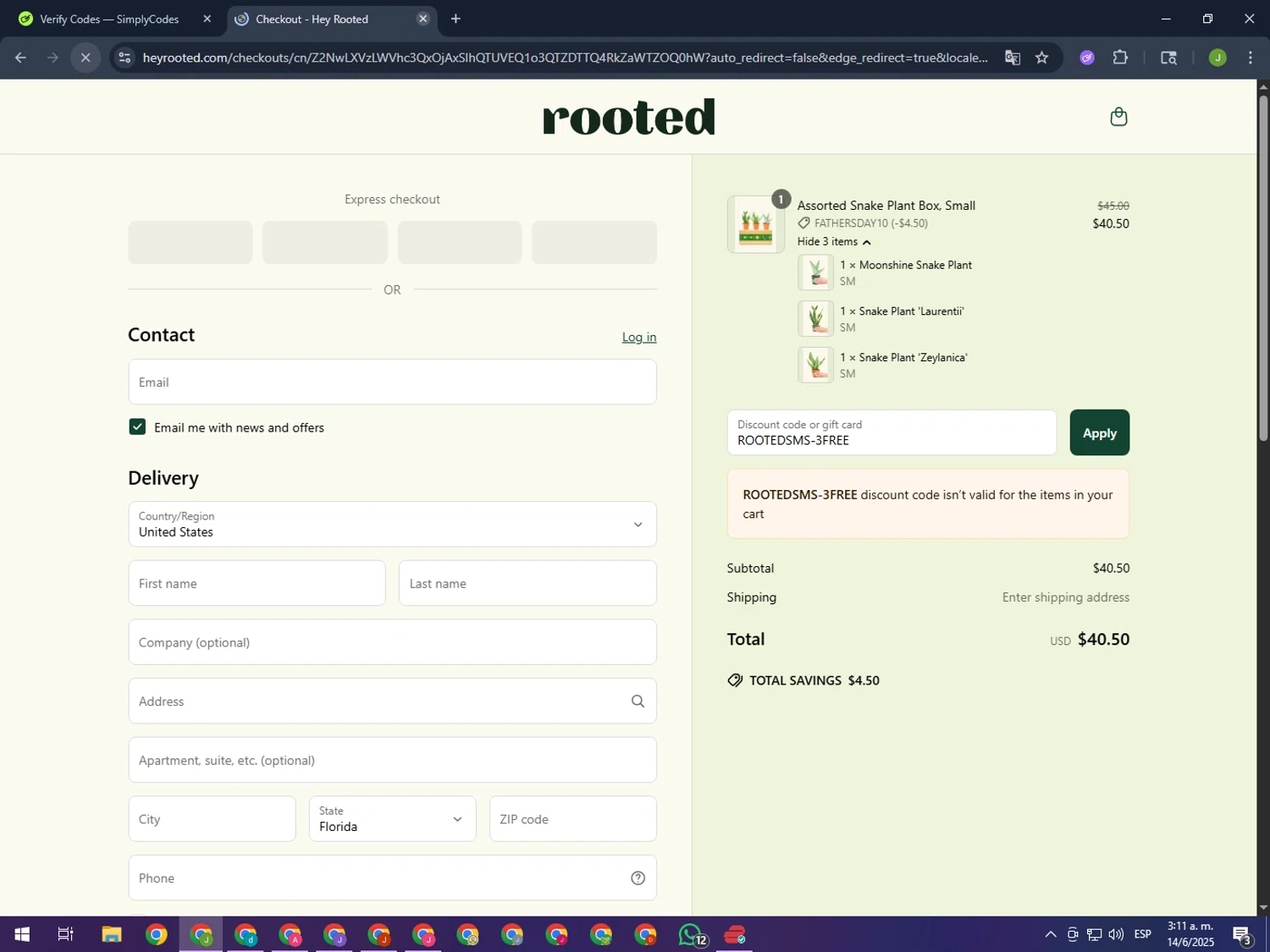
Task: Go back to the previous page
Action: (20, 58)
